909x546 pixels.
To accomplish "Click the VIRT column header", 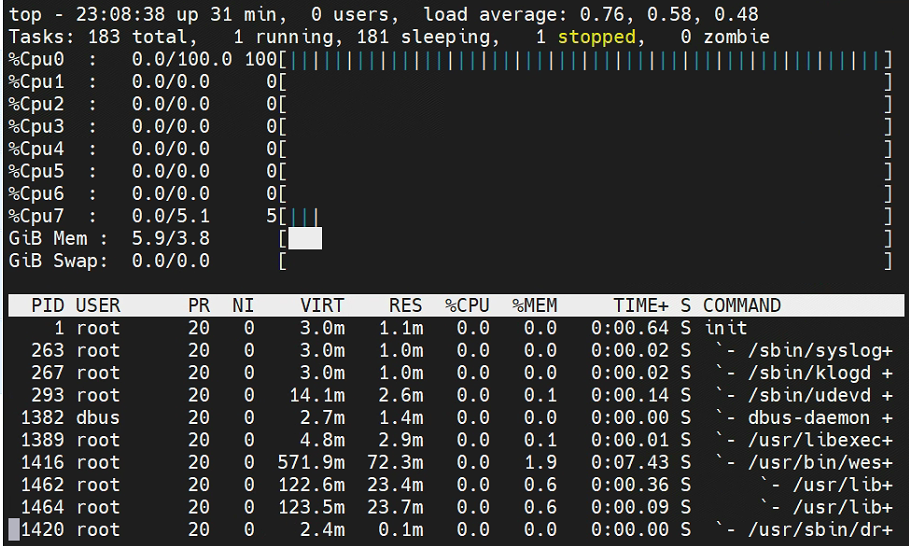I will tap(322, 305).
